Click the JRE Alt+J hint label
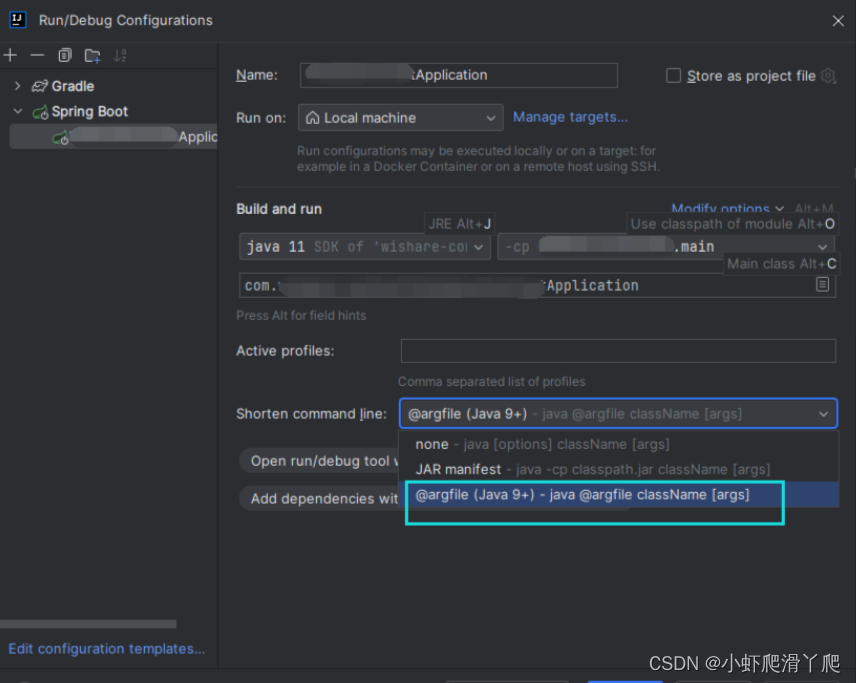This screenshot has width=856, height=683. [460, 224]
